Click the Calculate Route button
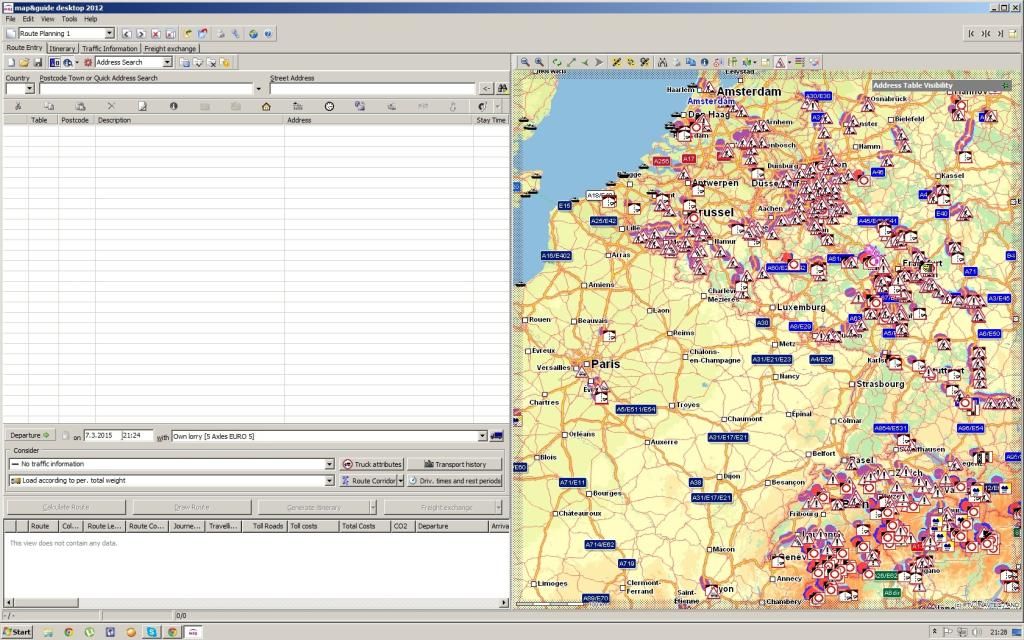This screenshot has width=1024, height=640. coord(65,507)
